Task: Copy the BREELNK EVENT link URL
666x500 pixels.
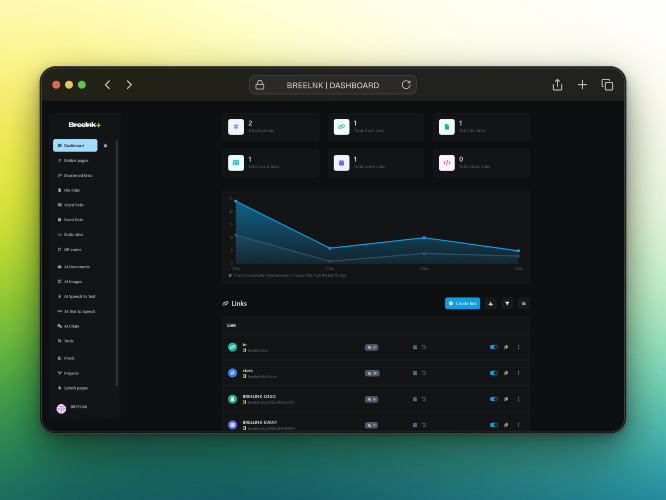Action: click(x=506, y=425)
